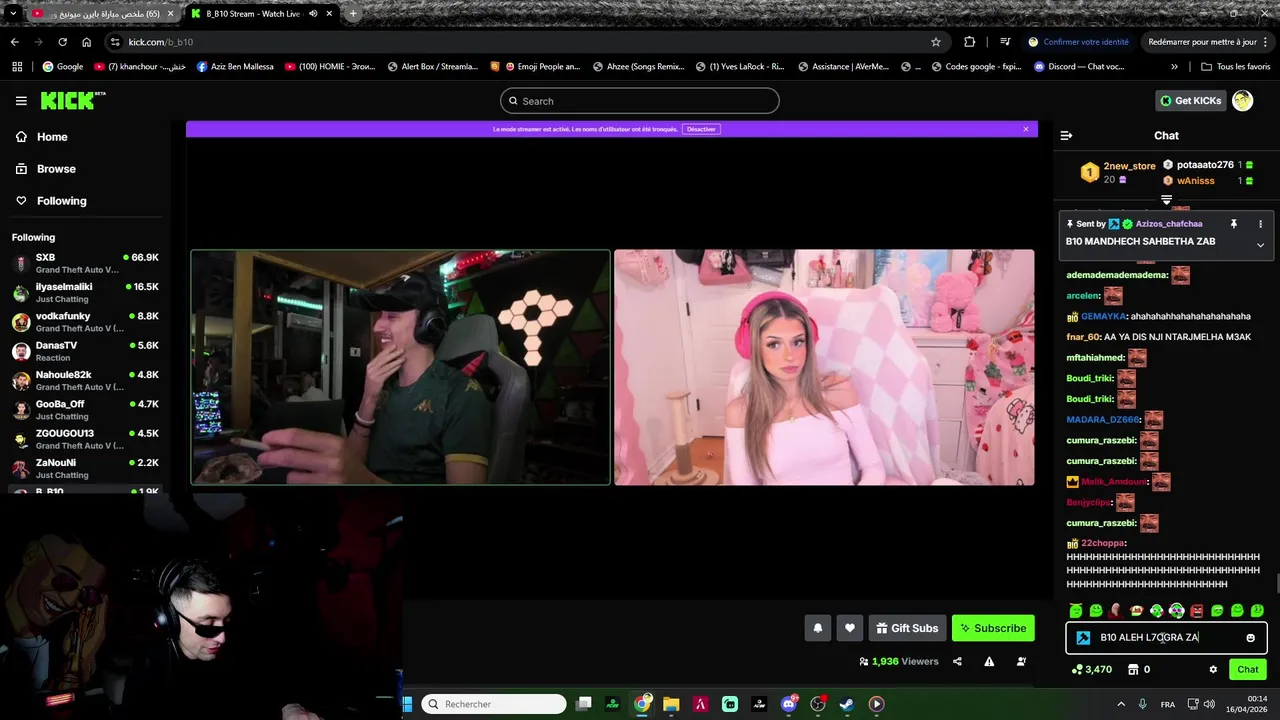Open the tab search dropdown arrow

pos(12,14)
